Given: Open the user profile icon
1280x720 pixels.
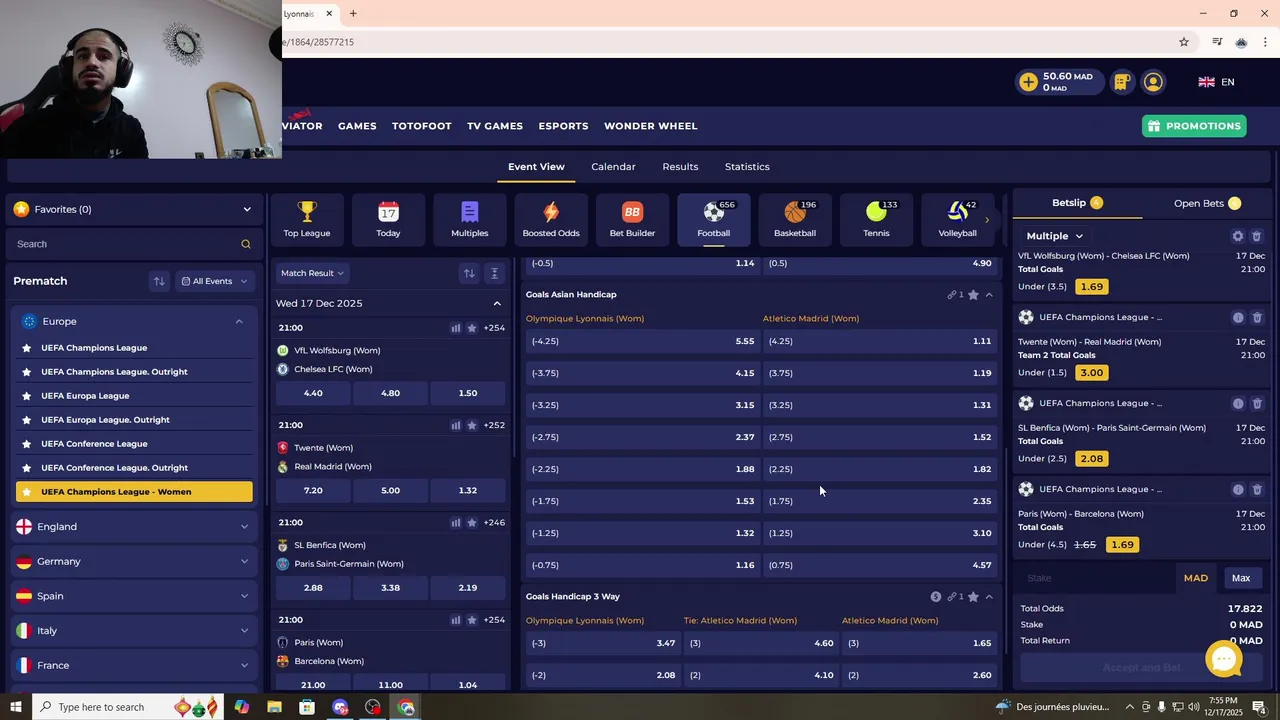Looking at the screenshot, I should point(1153,82).
